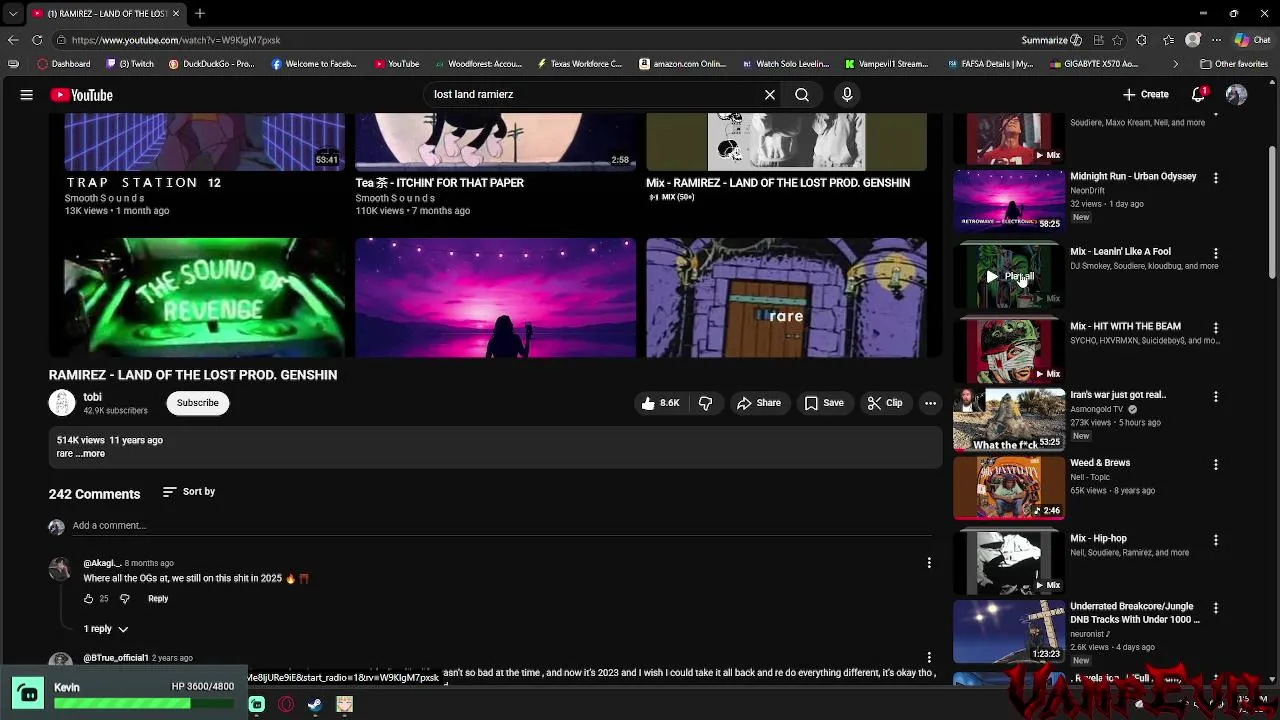Click the browser address bar URL
The width and height of the screenshot is (1280, 720).
[176, 40]
